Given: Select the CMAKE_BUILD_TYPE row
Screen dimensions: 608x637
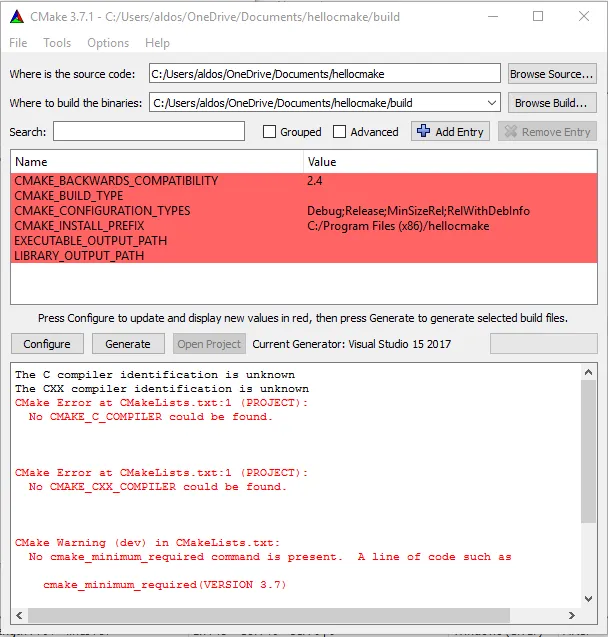Looking at the screenshot, I should [x=304, y=196].
